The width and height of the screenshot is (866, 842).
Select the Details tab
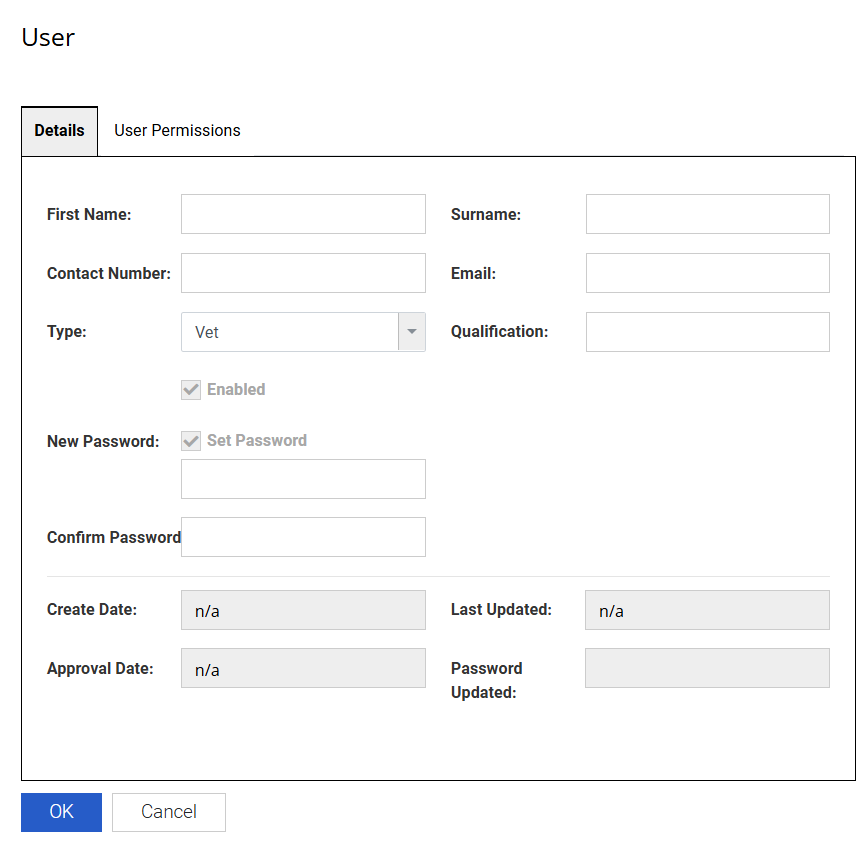click(x=59, y=131)
